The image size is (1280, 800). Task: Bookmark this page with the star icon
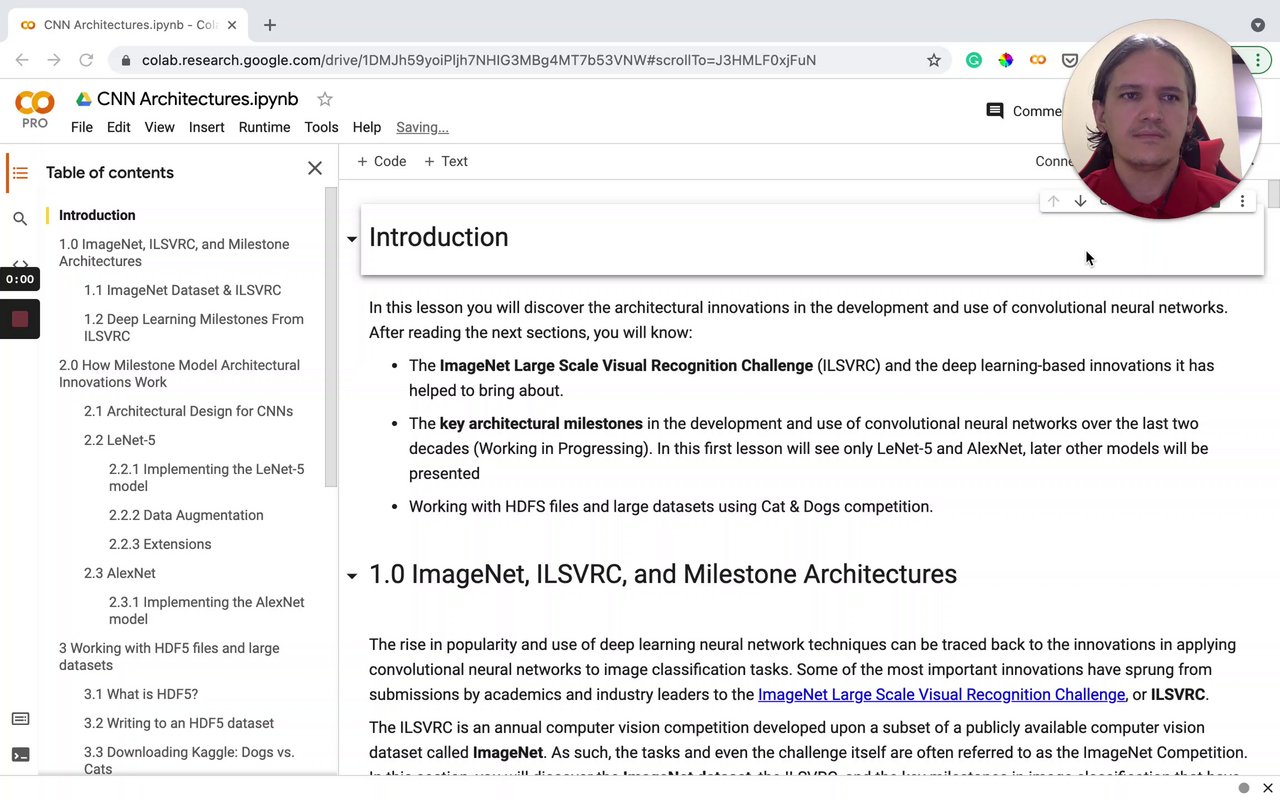click(933, 60)
